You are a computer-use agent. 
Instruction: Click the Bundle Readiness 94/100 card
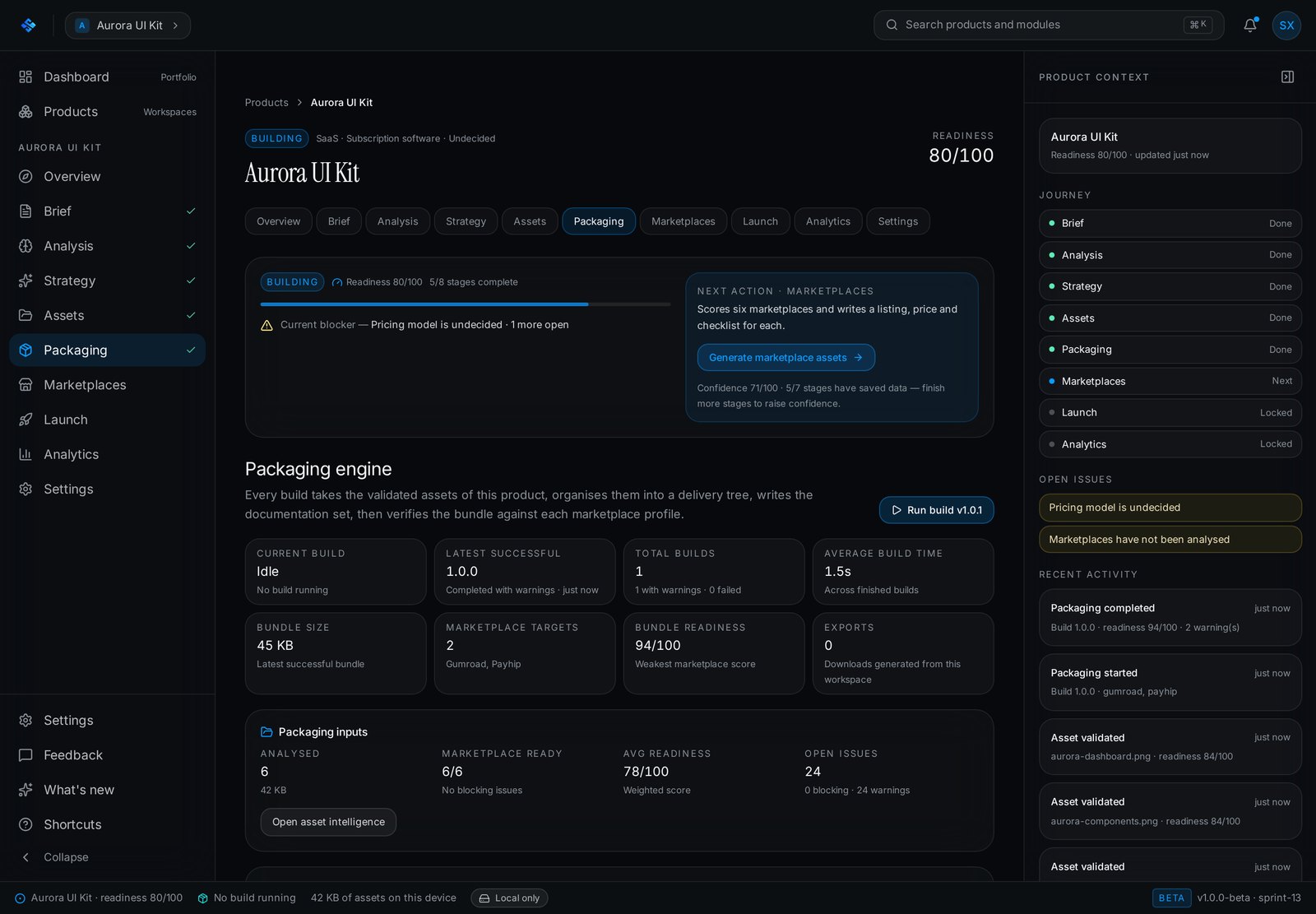[x=714, y=653]
